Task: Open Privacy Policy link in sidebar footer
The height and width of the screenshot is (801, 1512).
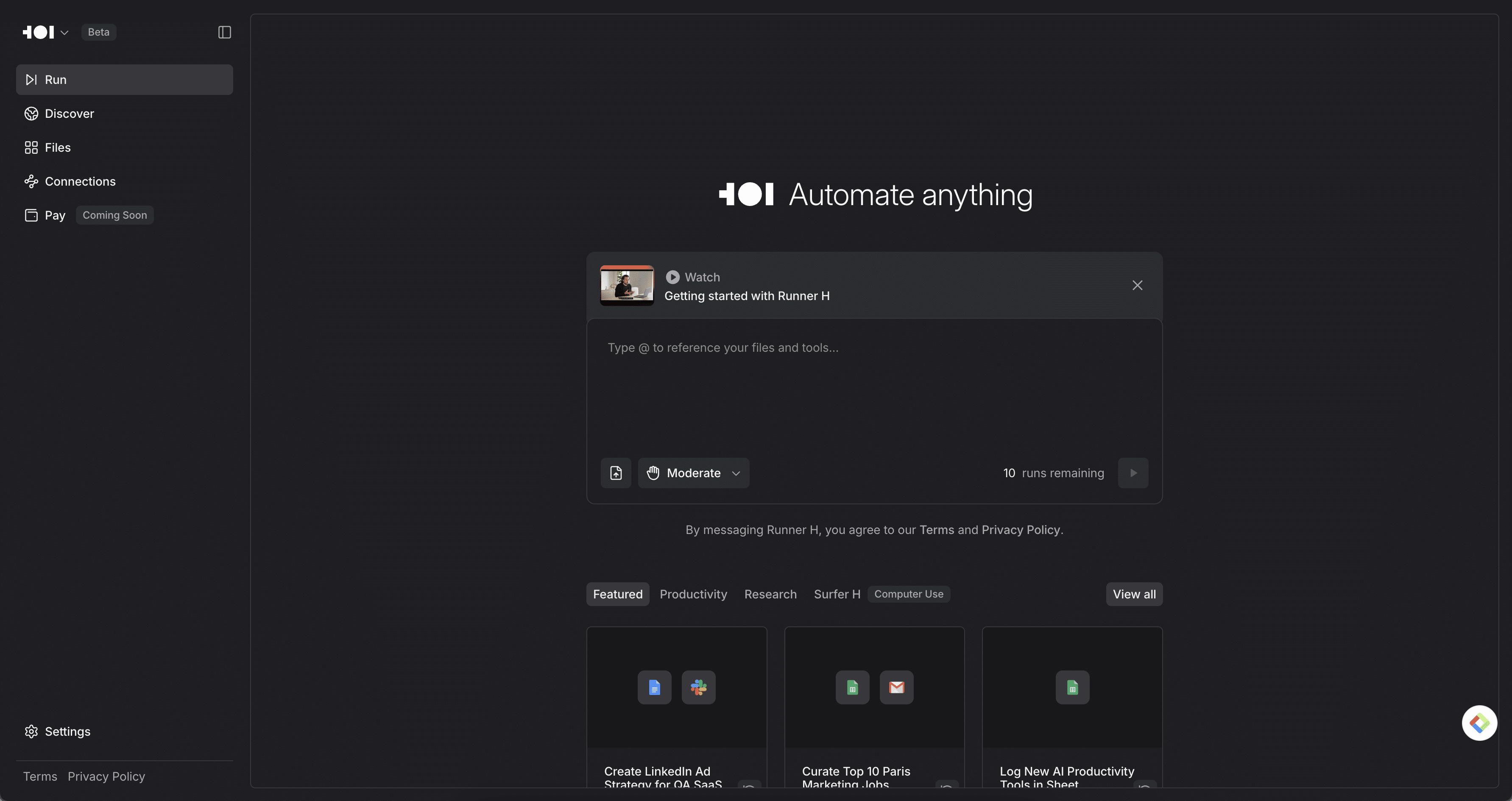Action: 106,776
